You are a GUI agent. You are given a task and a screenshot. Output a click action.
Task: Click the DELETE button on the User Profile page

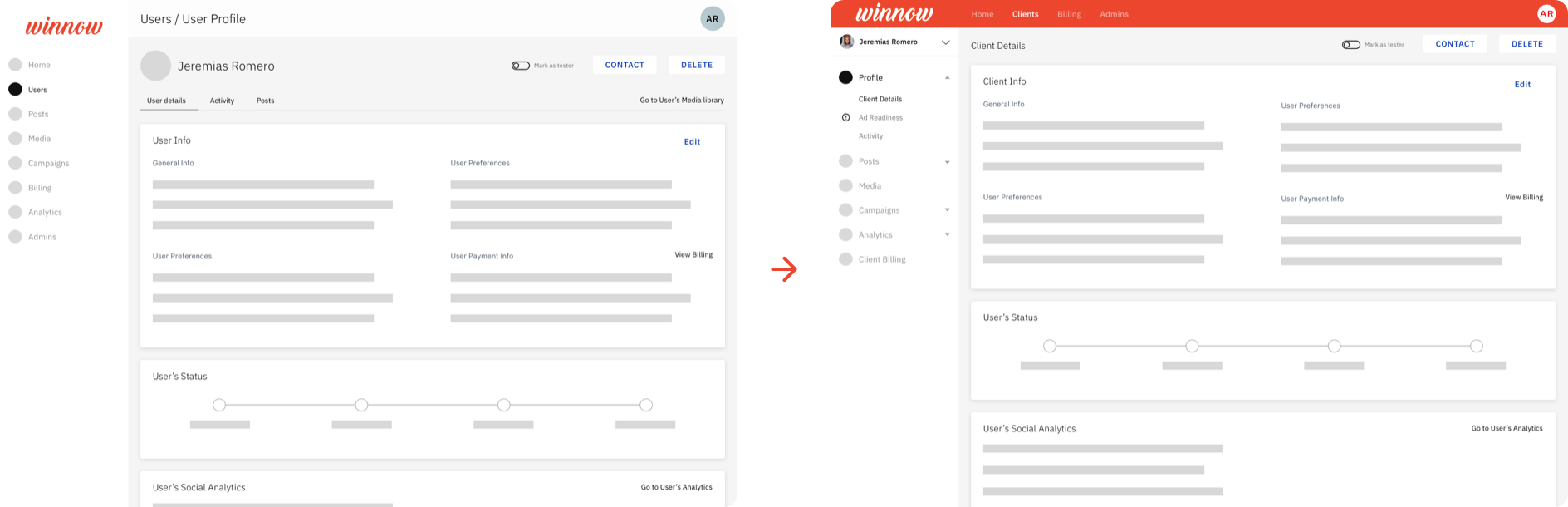click(696, 65)
